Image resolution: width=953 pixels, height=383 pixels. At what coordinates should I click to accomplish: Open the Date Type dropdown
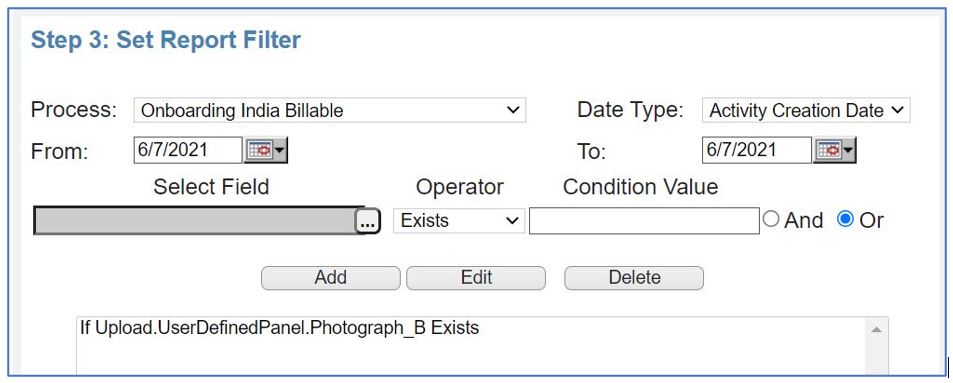806,110
